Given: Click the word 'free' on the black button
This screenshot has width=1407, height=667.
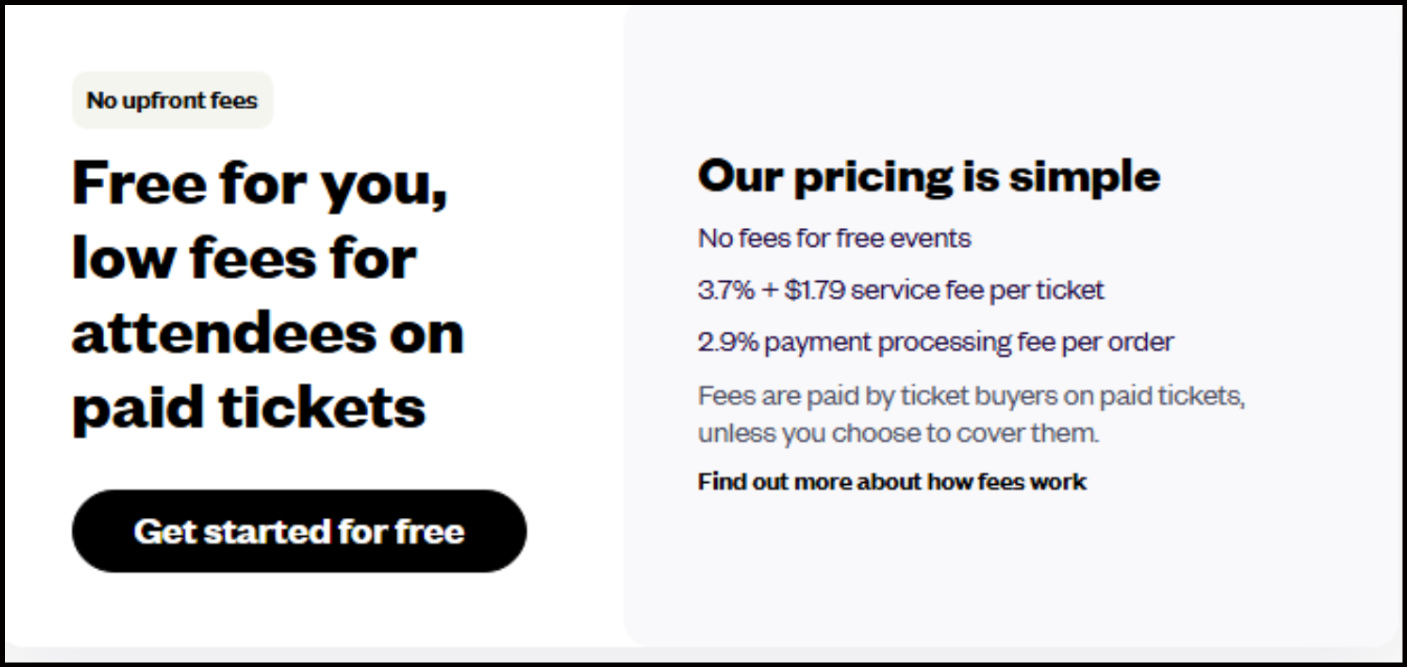Looking at the screenshot, I should pyautogui.click(x=430, y=531).
